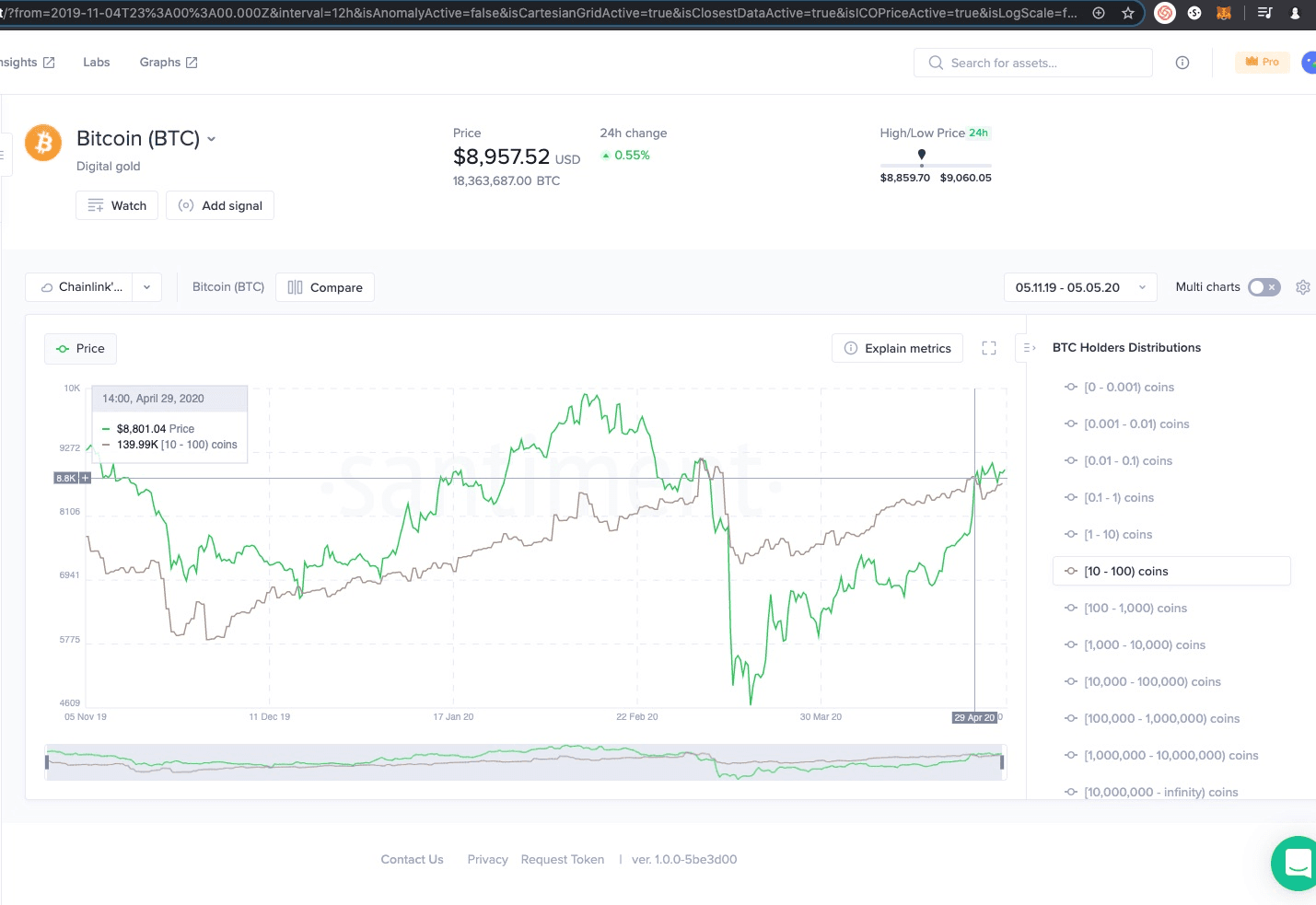Click the 8.8K price marker plus icon
1316x905 pixels.
[86, 478]
